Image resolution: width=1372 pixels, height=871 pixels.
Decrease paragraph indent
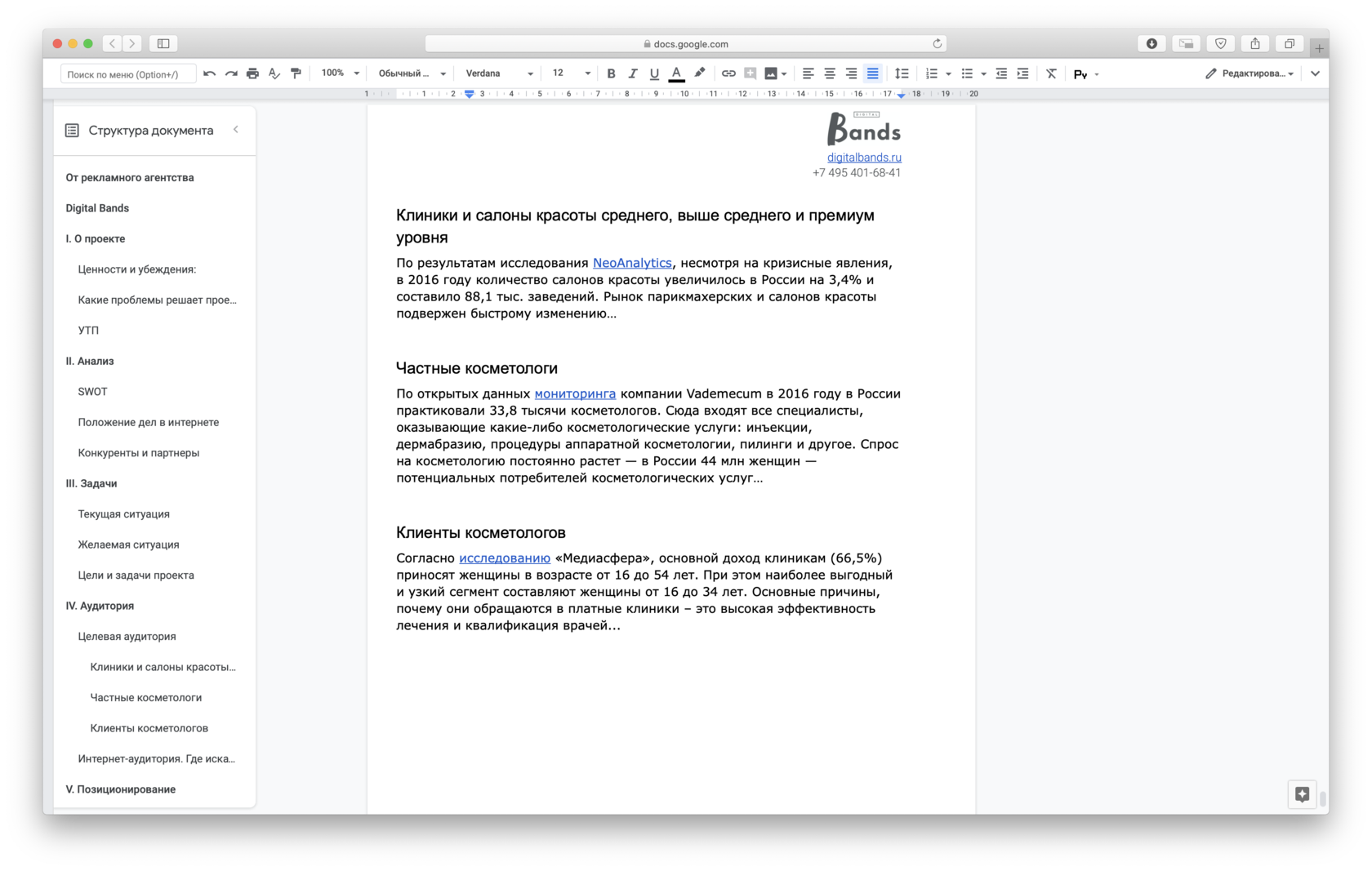[1001, 73]
